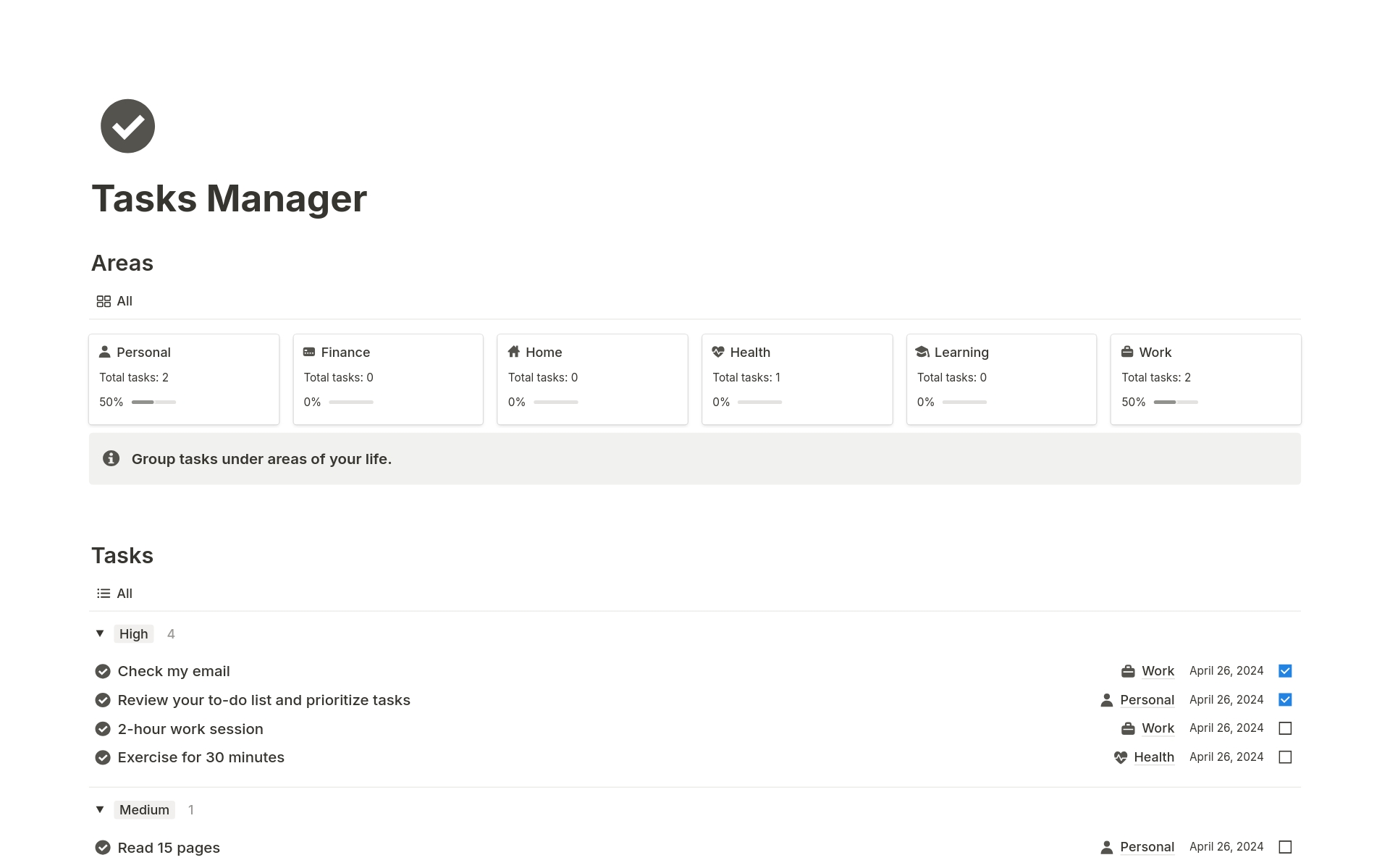This screenshot has height=868, width=1390.
Task: Drag the Personal area progress slider
Action: [151, 402]
